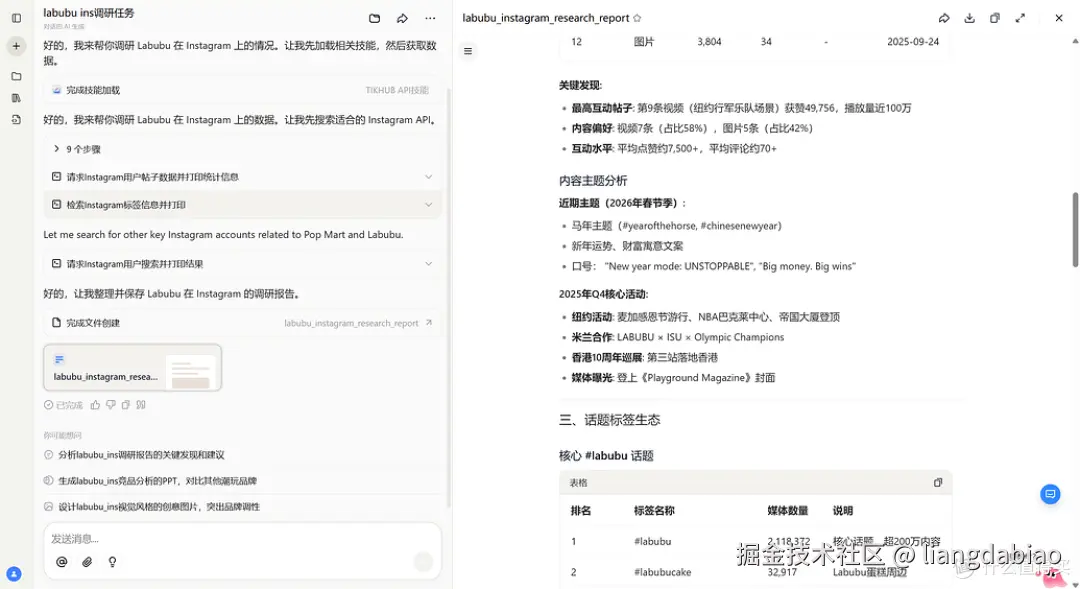Click the suggested question about 调研报告关键发现
This screenshot has width=1080, height=589.
click(142, 455)
